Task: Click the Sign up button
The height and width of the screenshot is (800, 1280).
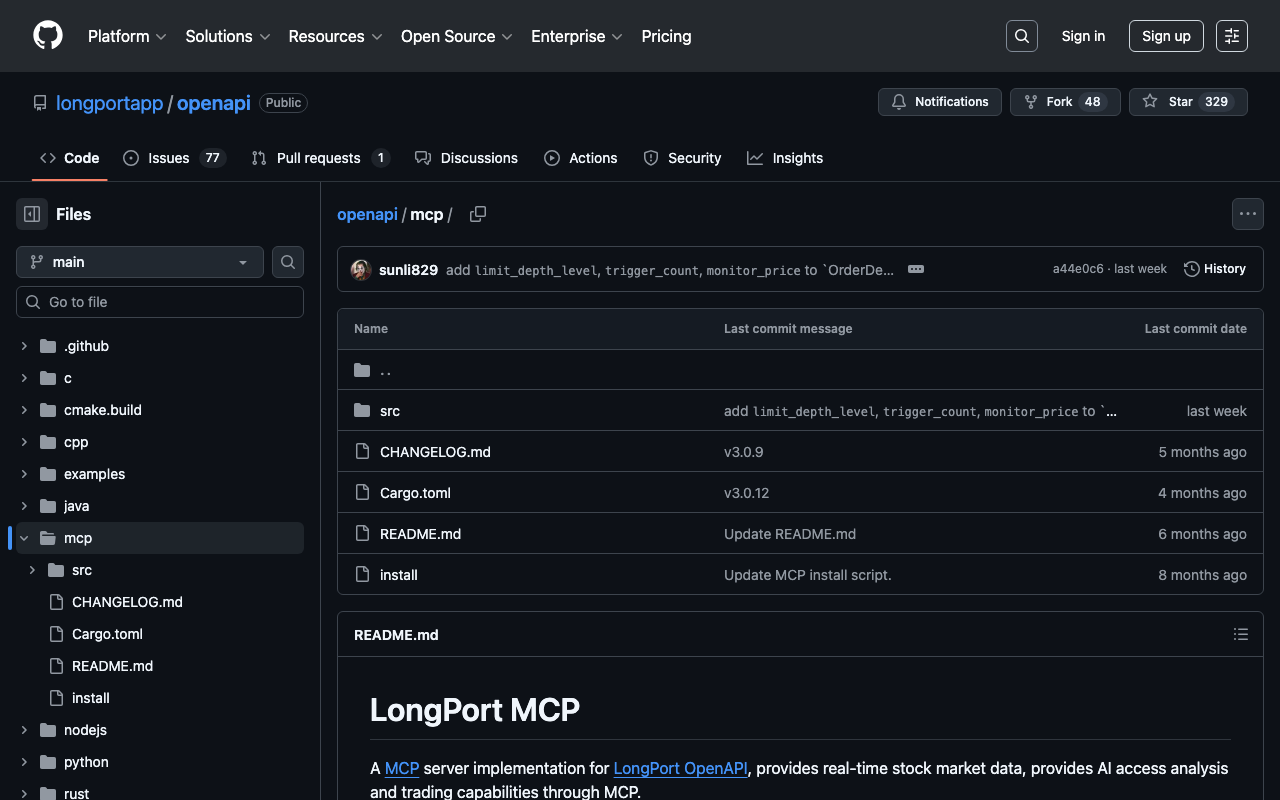Action: [1166, 36]
